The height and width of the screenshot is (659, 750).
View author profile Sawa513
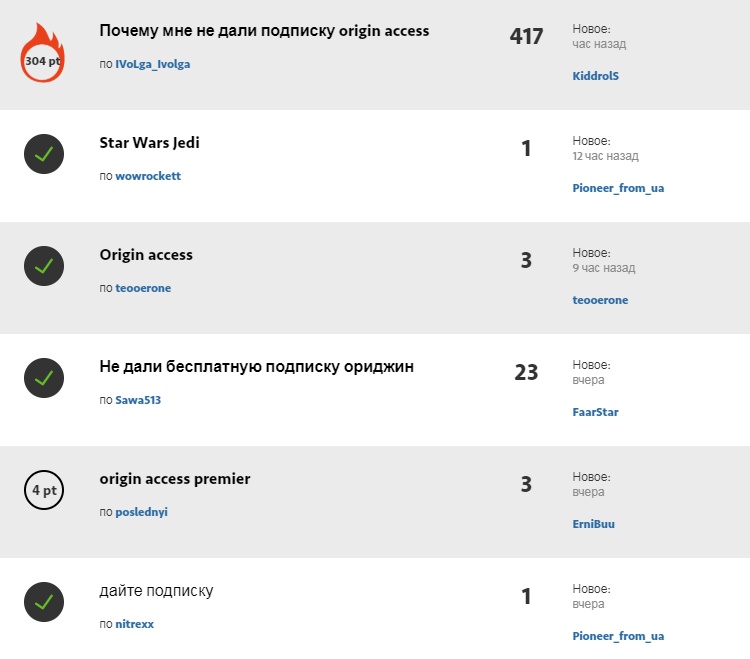tap(138, 400)
